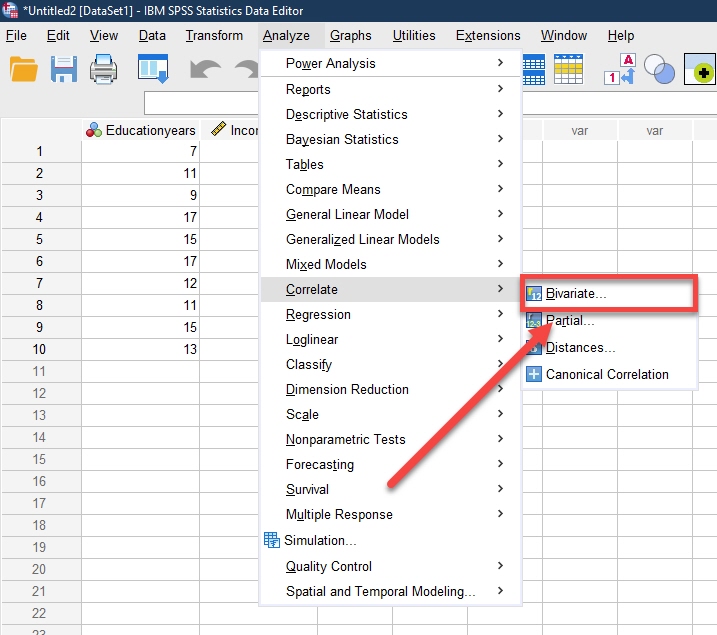Expand Bayesian Statistics submenu
This screenshot has width=717, height=635.
point(391,139)
